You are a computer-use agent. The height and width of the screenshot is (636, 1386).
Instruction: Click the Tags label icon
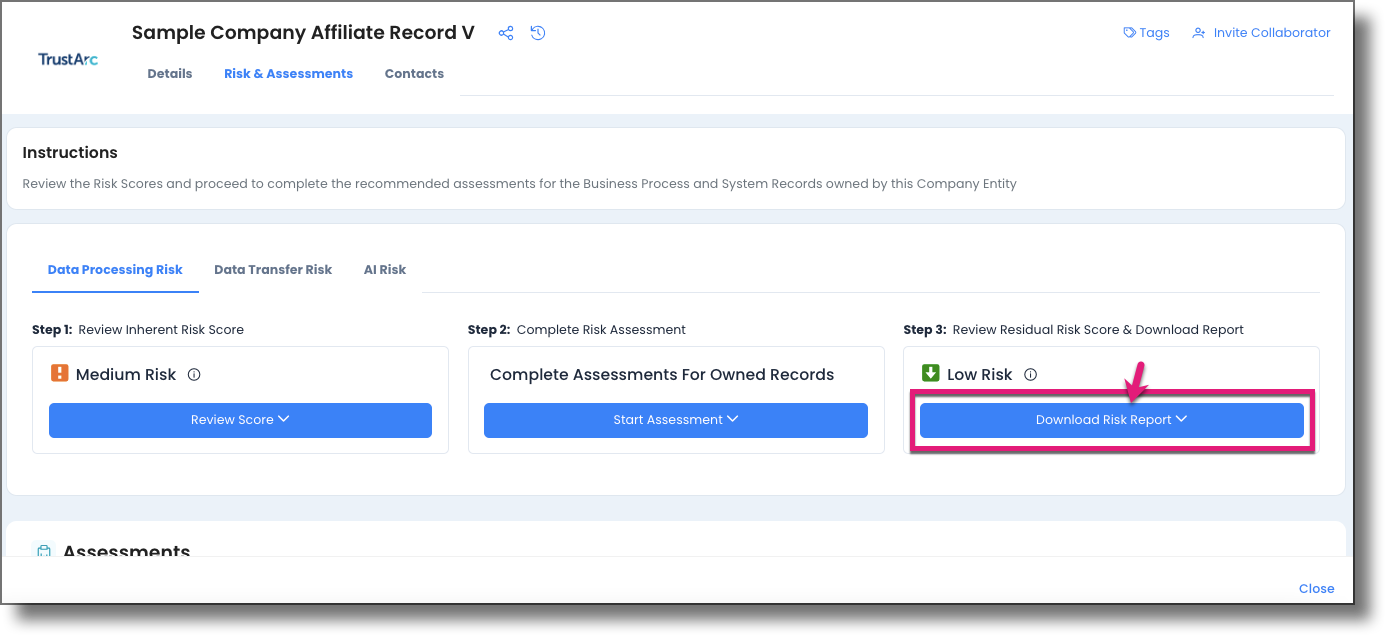point(1129,33)
